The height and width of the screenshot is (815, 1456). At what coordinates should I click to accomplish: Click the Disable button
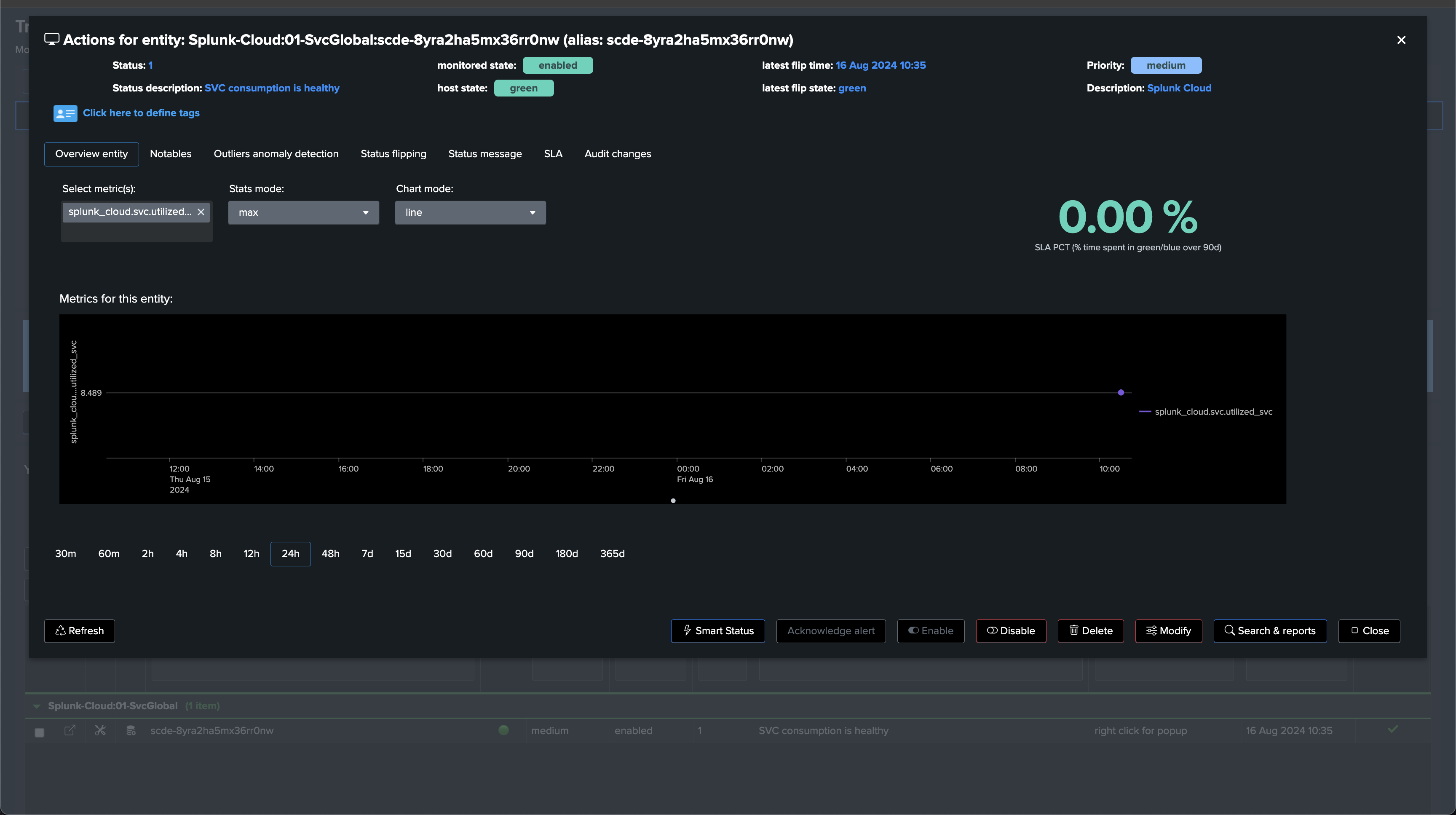point(1011,631)
